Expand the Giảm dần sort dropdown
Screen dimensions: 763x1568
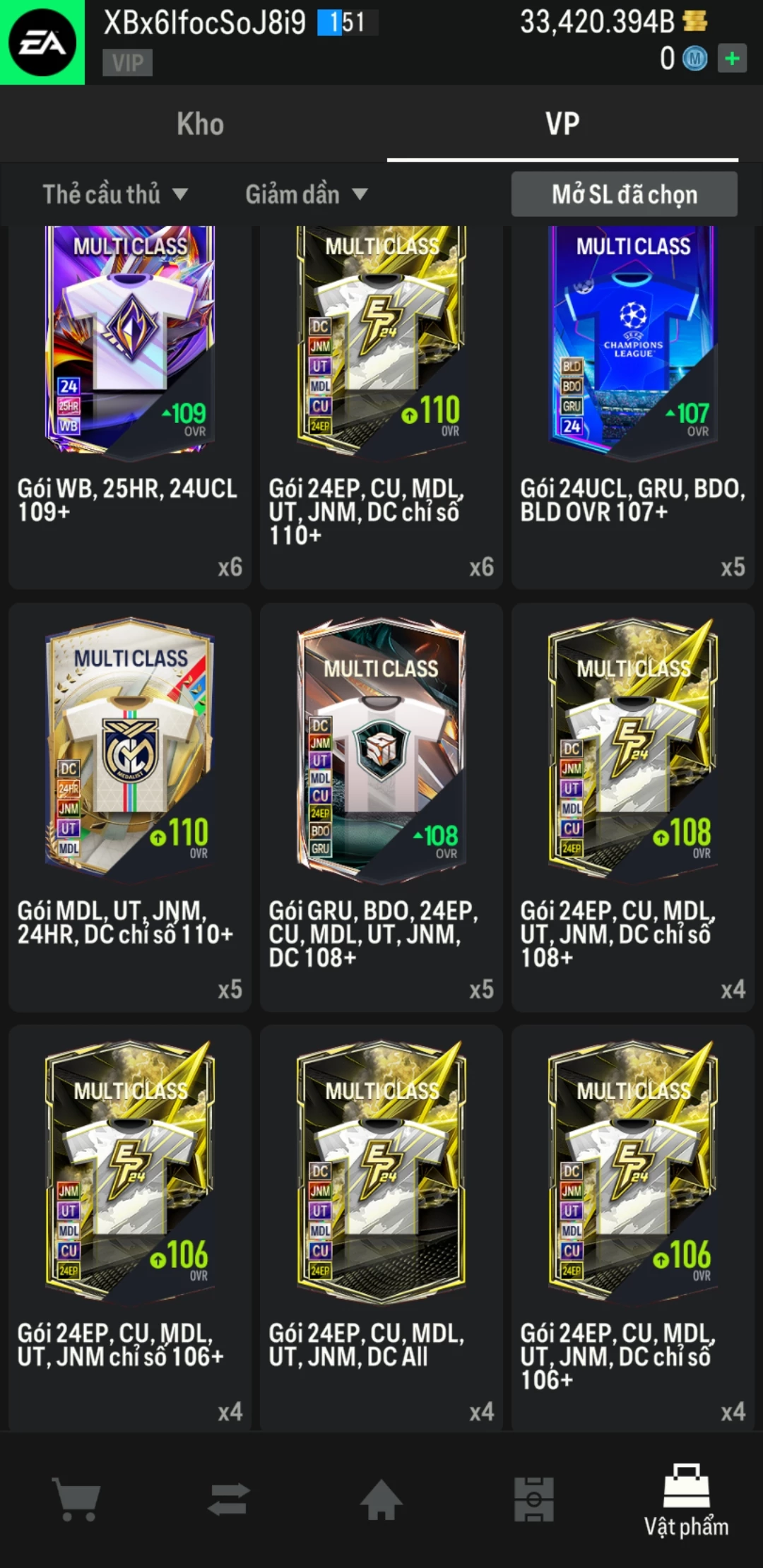pyautogui.click(x=307, y=194)
